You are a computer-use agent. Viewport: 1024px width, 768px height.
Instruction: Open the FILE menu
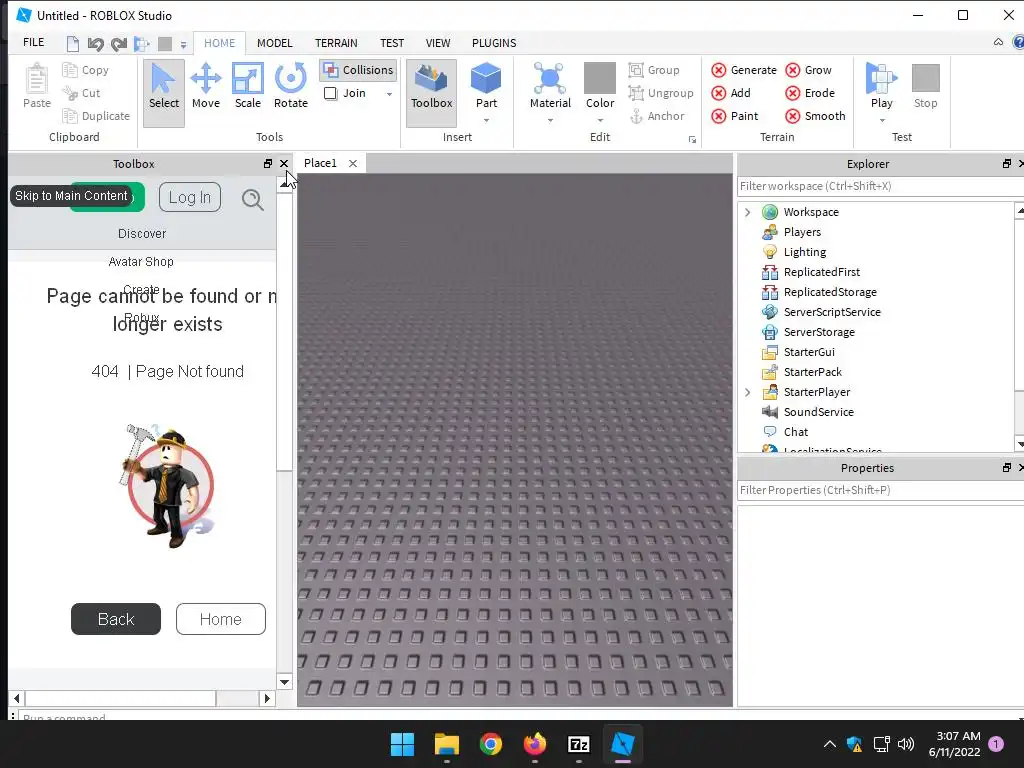tap(33, 42)
